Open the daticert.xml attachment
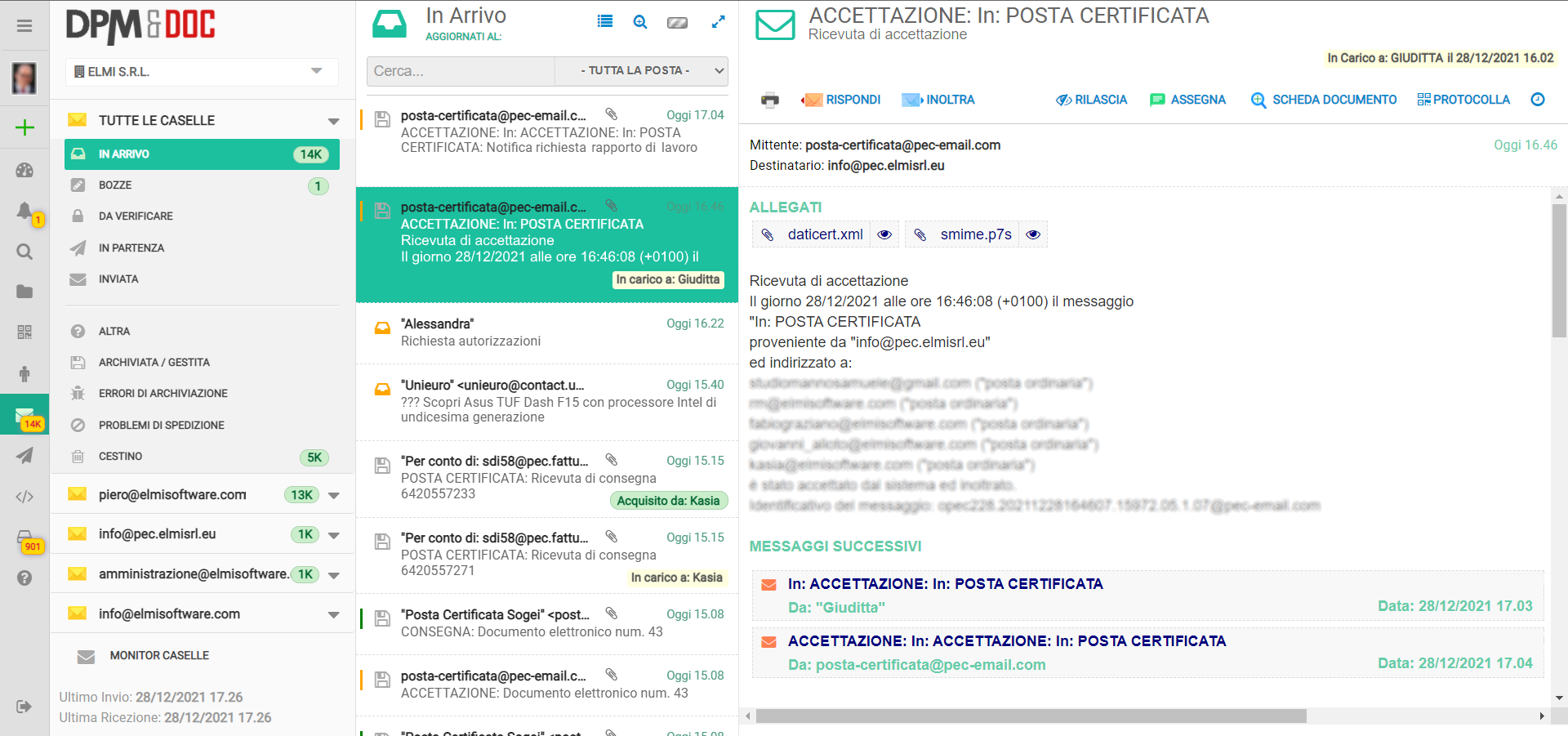The height and width of the screenshot is (736, 1568). 825,234
